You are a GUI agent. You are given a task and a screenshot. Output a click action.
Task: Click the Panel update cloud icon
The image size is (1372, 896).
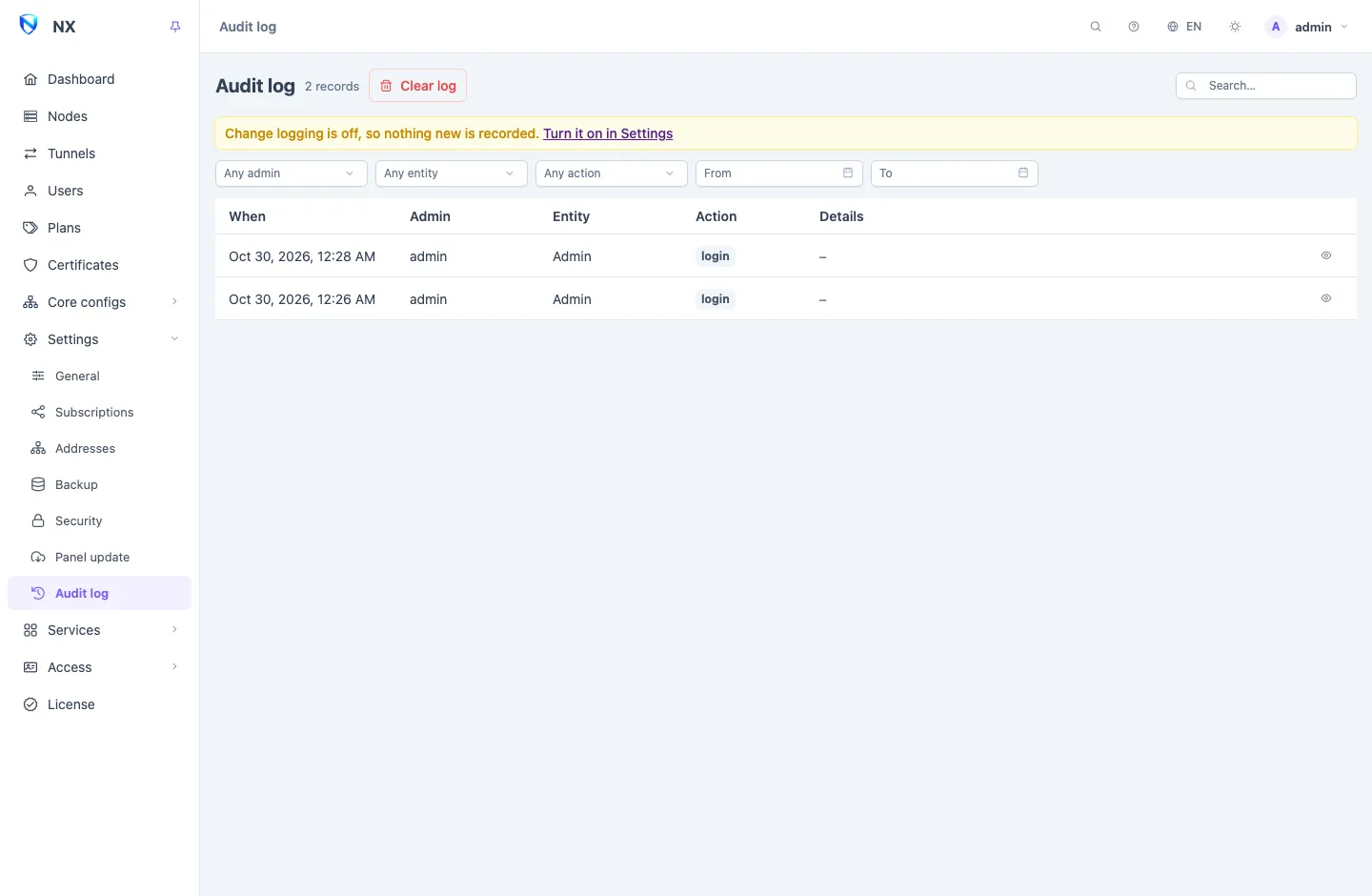[38, 557]
